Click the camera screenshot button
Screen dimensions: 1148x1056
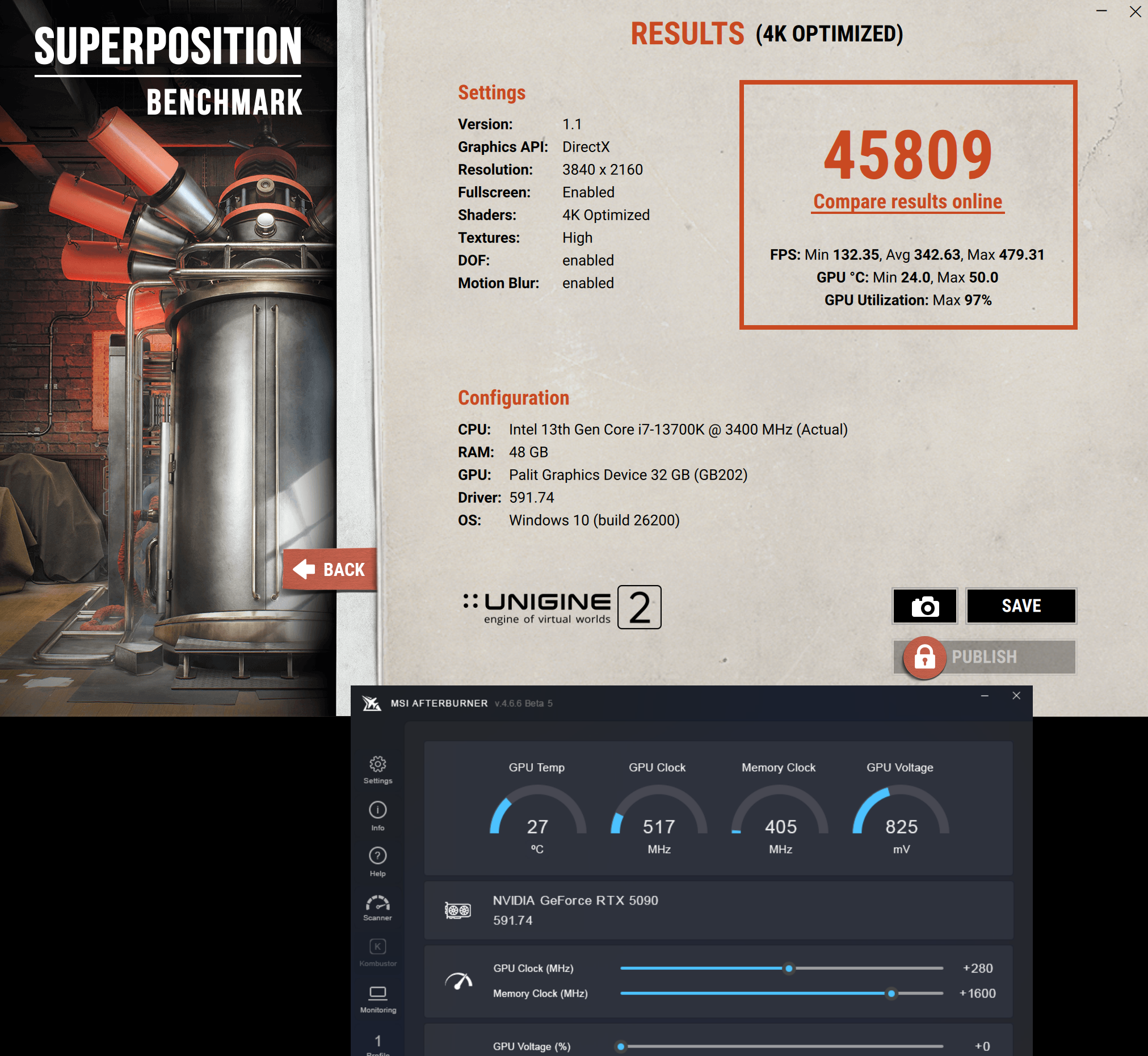(x=924, y=606)
